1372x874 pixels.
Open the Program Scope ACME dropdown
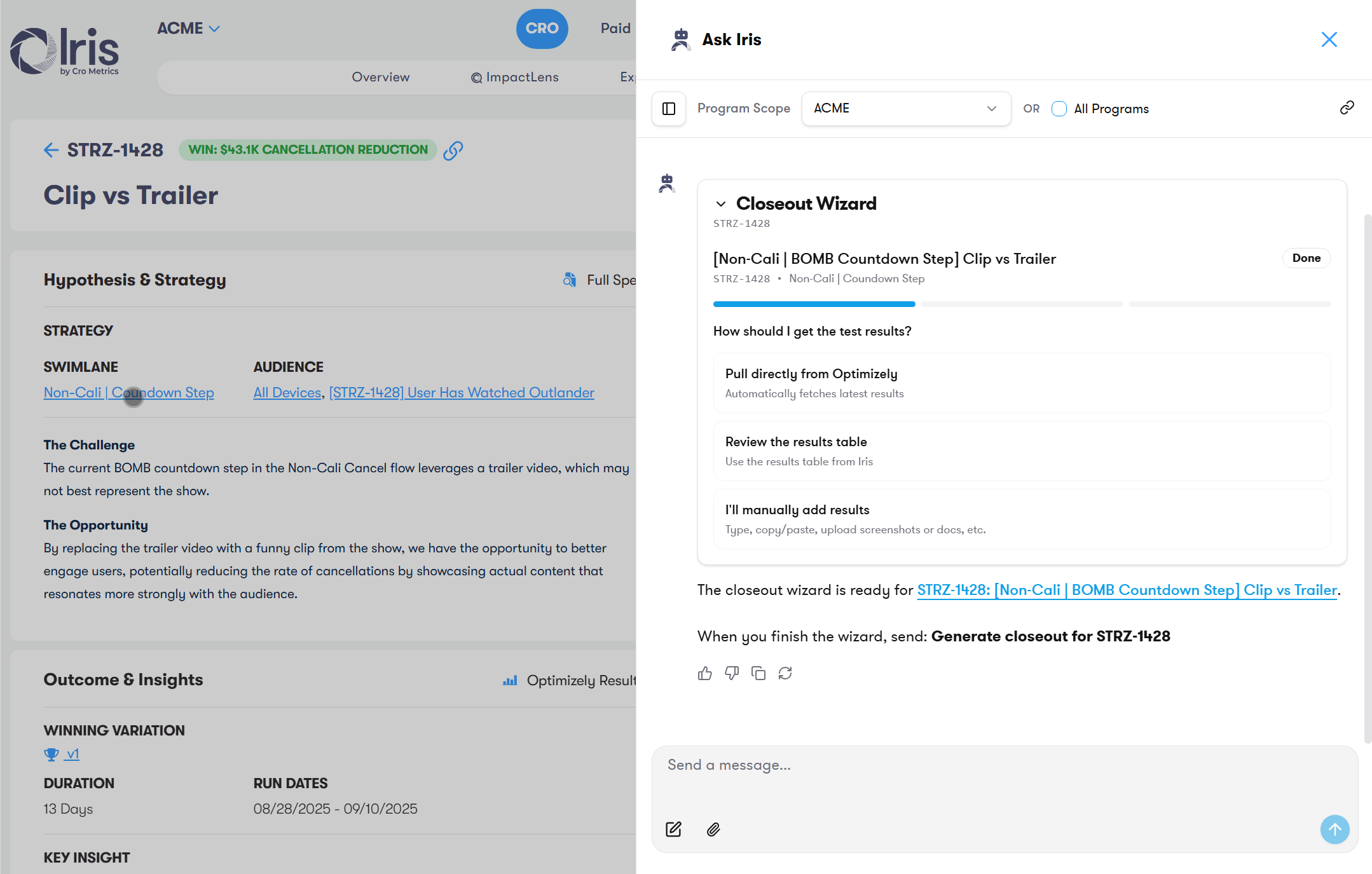click(906, 109)
